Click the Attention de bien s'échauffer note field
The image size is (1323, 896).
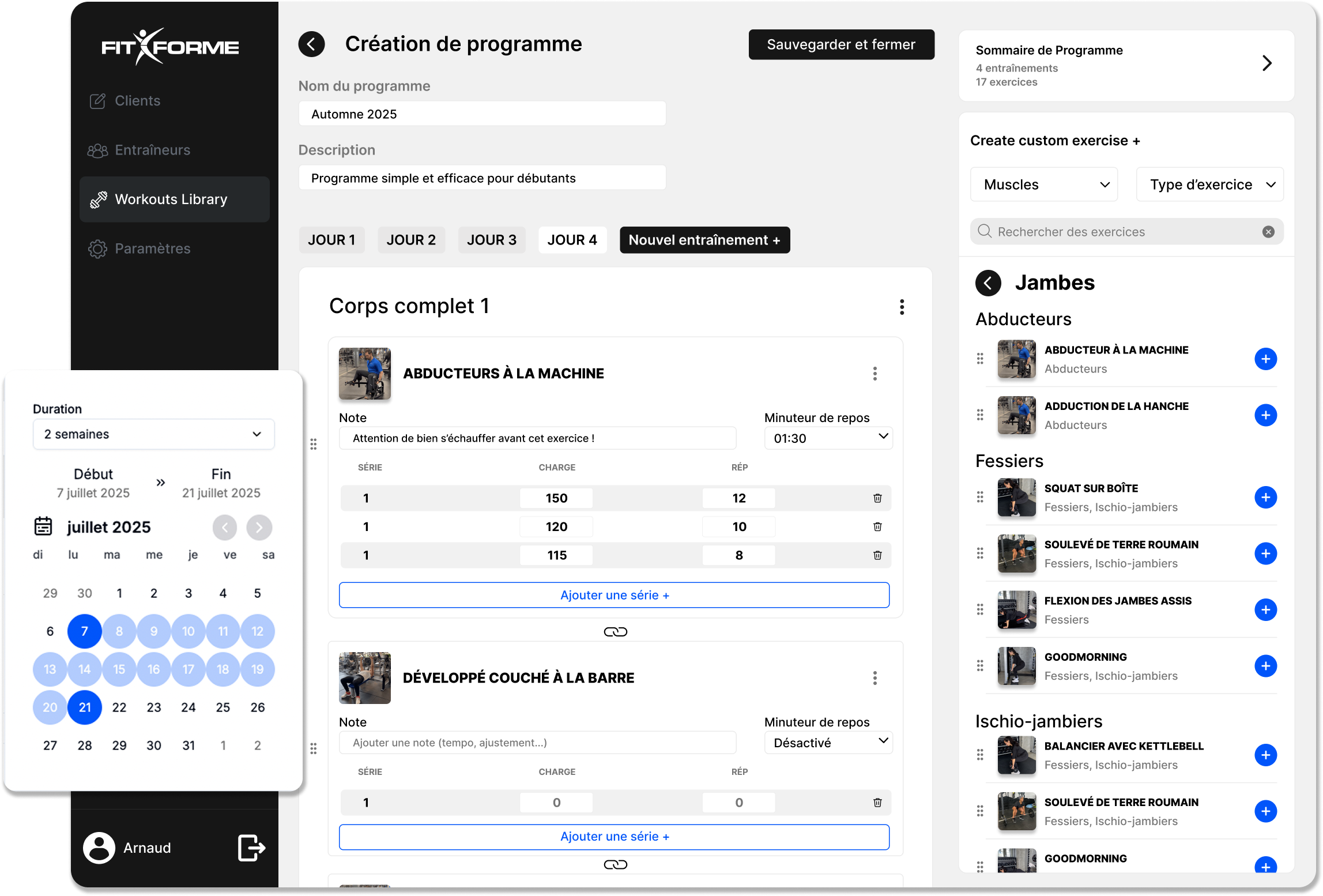537,438
